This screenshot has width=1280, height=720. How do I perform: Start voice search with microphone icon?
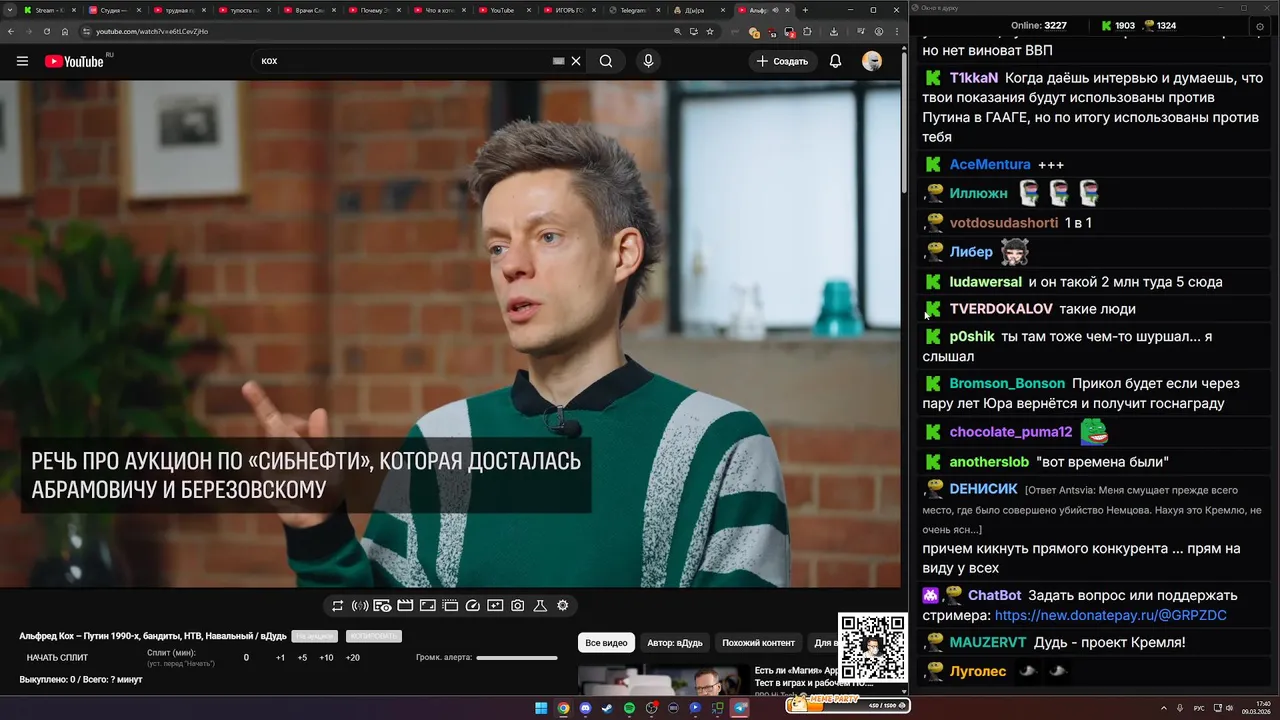tap(648, 61)
